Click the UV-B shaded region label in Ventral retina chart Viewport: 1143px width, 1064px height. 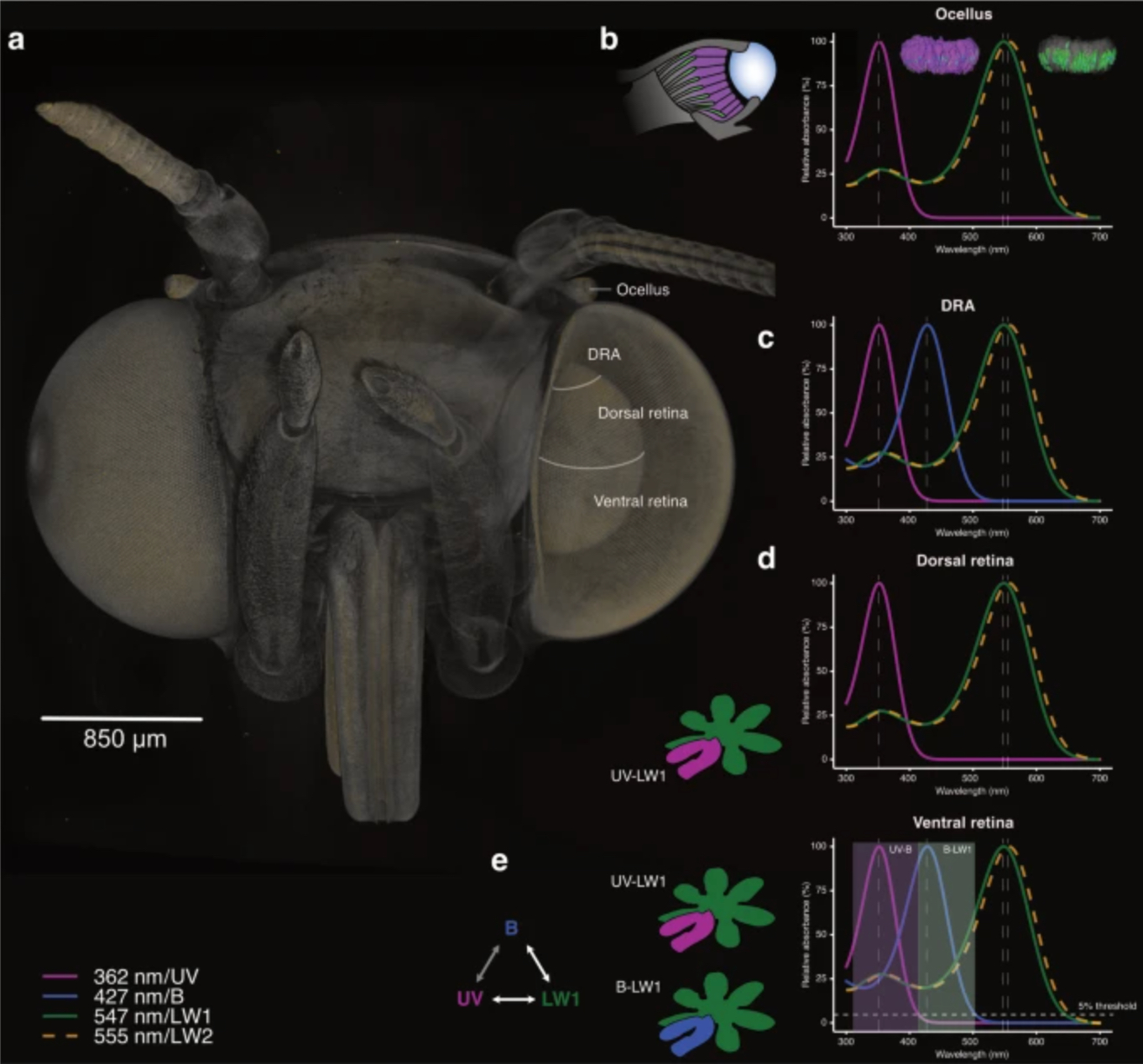(900, 850)
